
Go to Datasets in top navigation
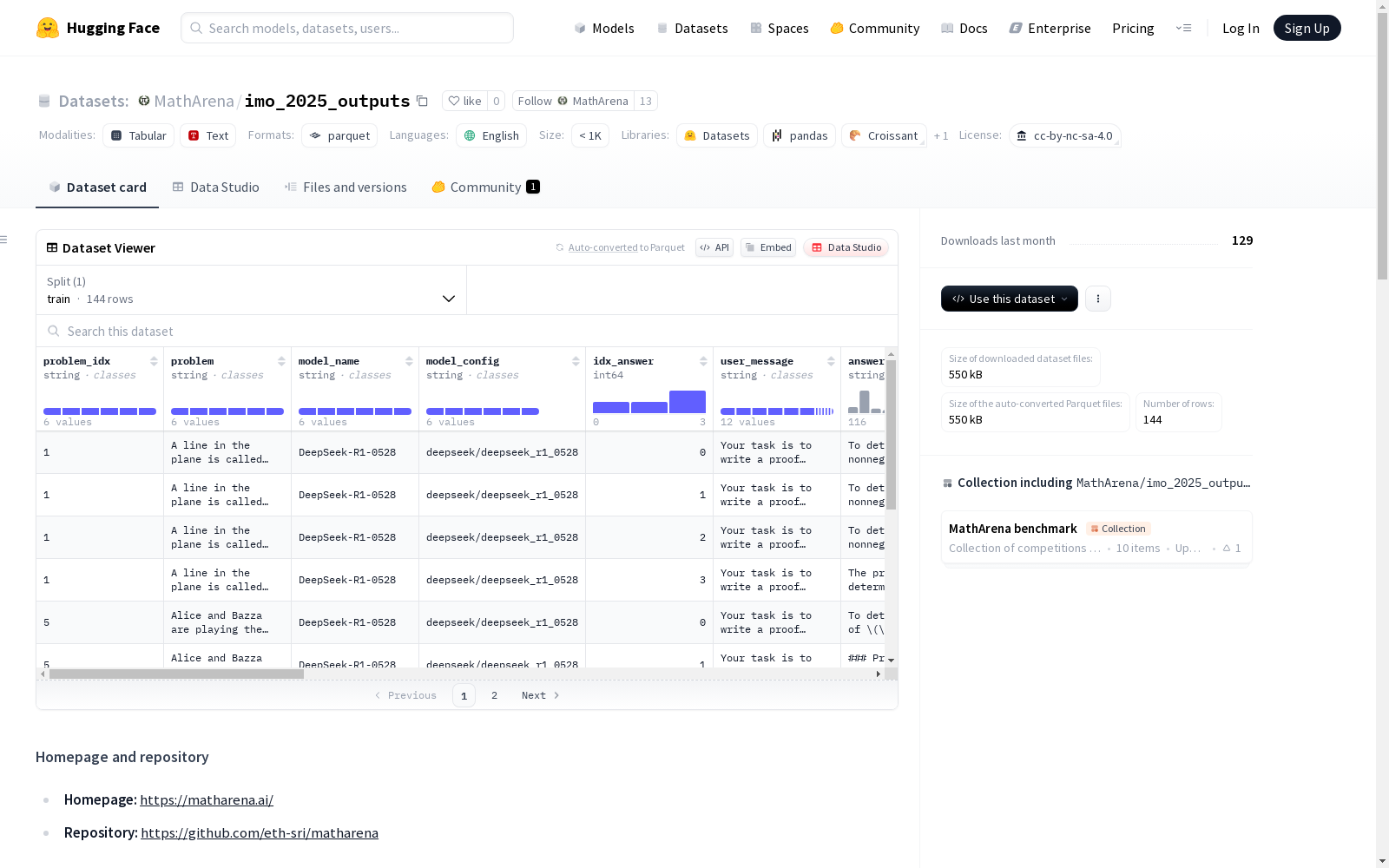point(692,28)
